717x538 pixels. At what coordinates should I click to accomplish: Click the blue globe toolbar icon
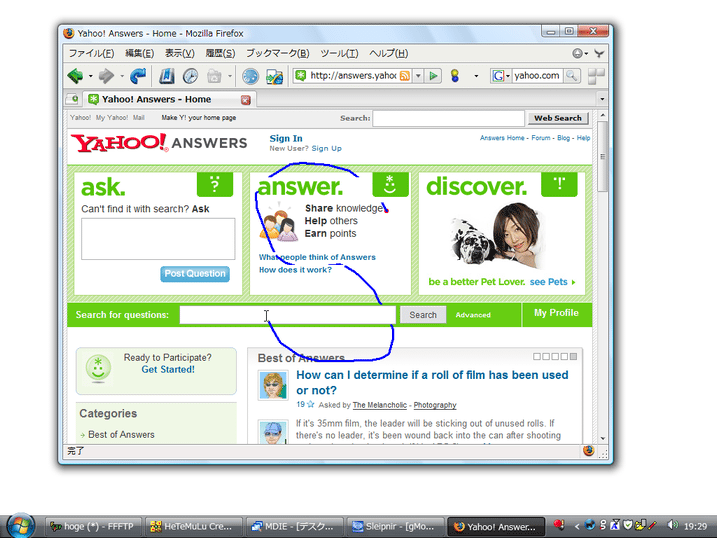(251, 76)
